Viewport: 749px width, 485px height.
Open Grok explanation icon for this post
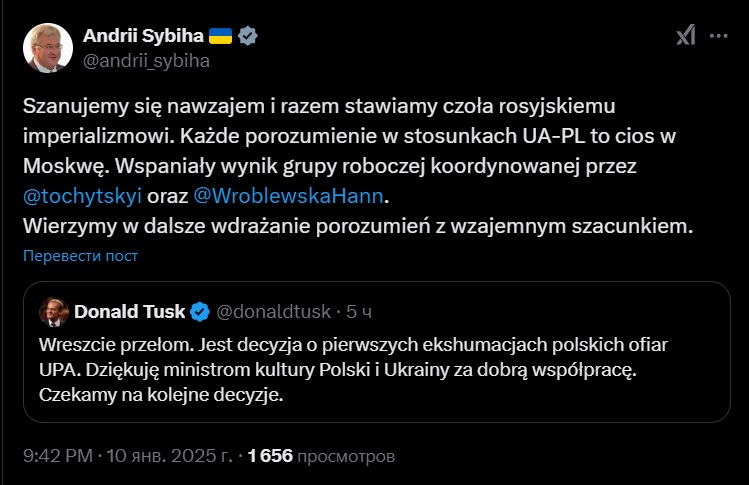(685, 36)
